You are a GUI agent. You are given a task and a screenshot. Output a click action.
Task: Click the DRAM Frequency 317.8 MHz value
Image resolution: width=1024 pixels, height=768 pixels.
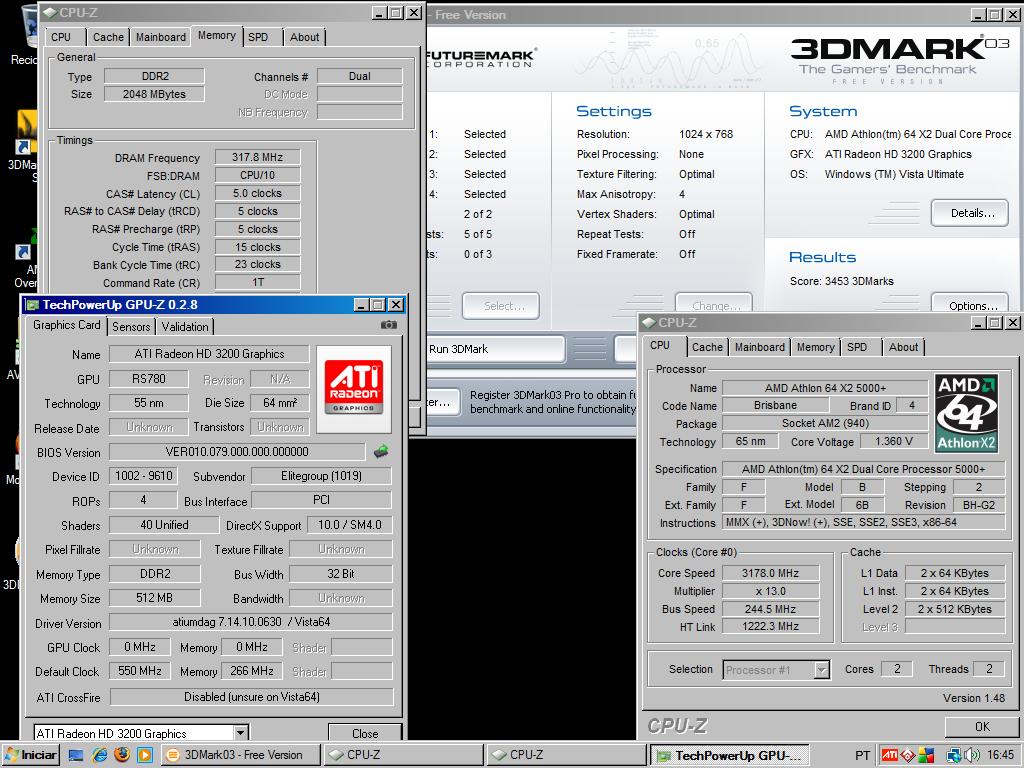tap(257, 157)
